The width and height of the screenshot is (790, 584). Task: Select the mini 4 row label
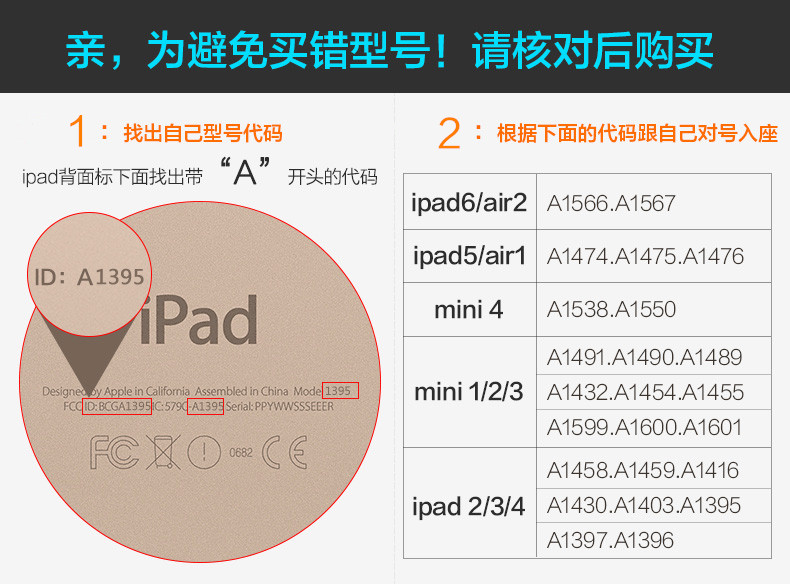tap(468, 310)
